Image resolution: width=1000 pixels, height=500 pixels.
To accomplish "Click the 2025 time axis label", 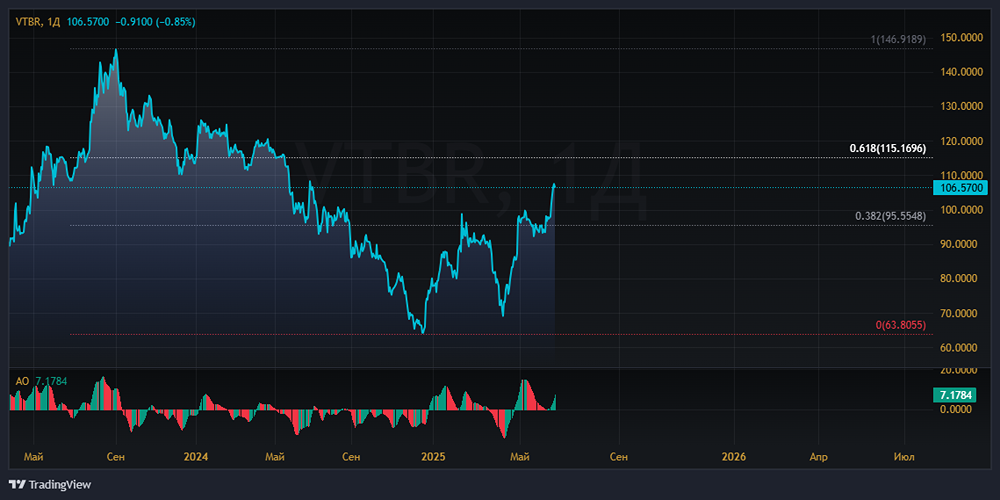I will point(433,457).
